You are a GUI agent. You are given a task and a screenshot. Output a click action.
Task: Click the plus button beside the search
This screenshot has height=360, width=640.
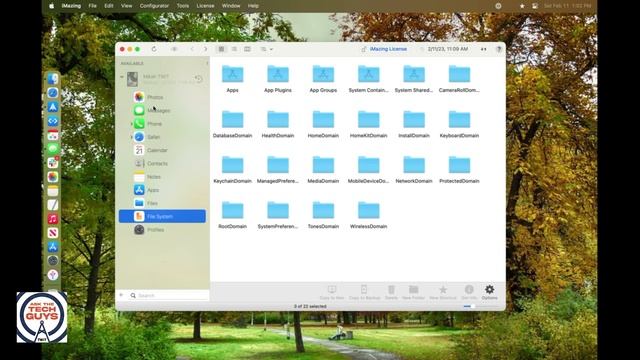[x=121, y=295]
